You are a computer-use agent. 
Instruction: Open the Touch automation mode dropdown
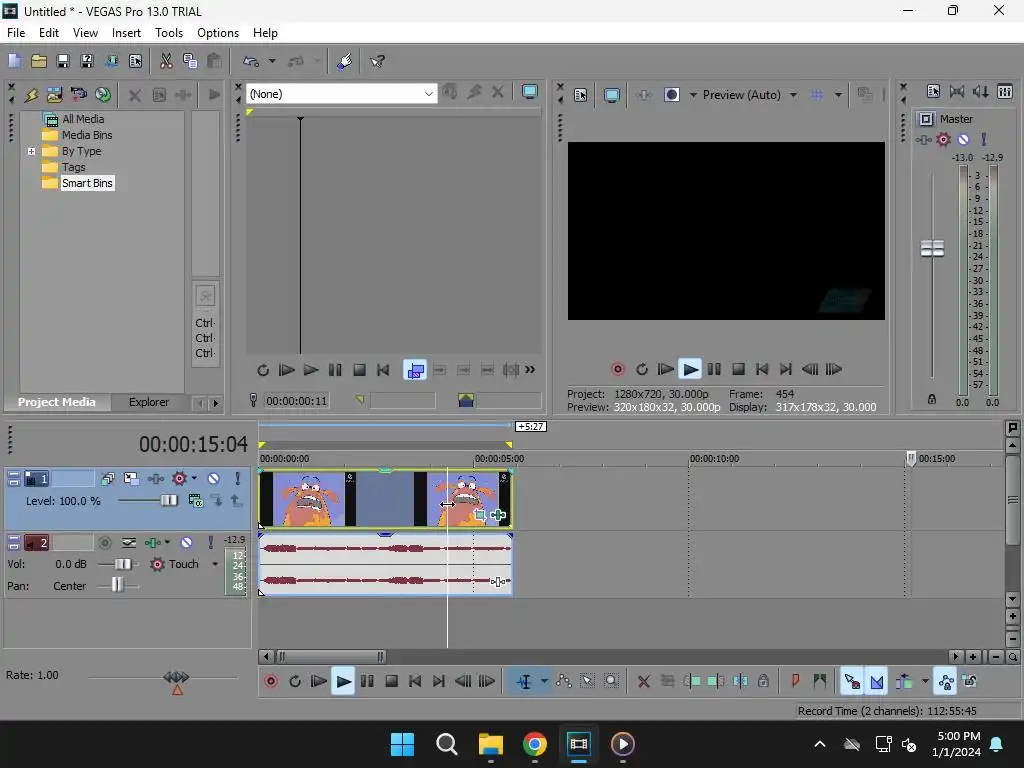(215, 564)
